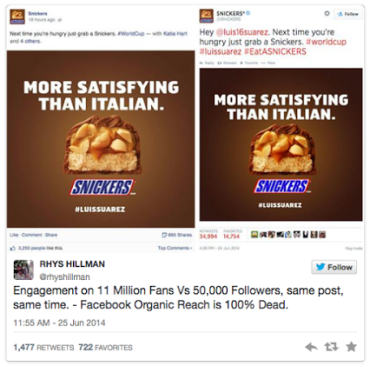Click the Facebook like thumbs-up icon
This screenshot has width=370, height=366.
coord(13,248)
